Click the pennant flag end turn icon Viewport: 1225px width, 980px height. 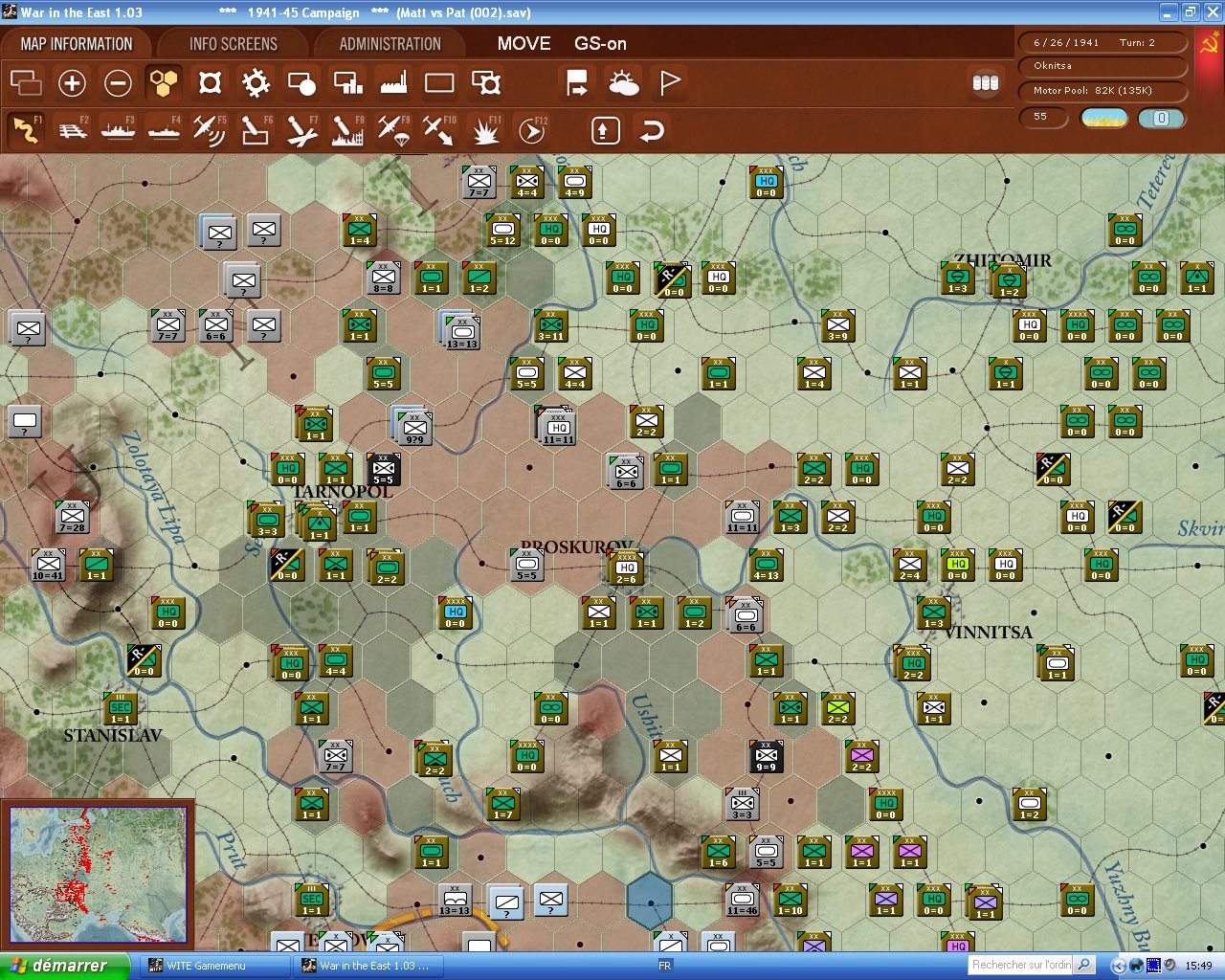(x=670, y=83)
